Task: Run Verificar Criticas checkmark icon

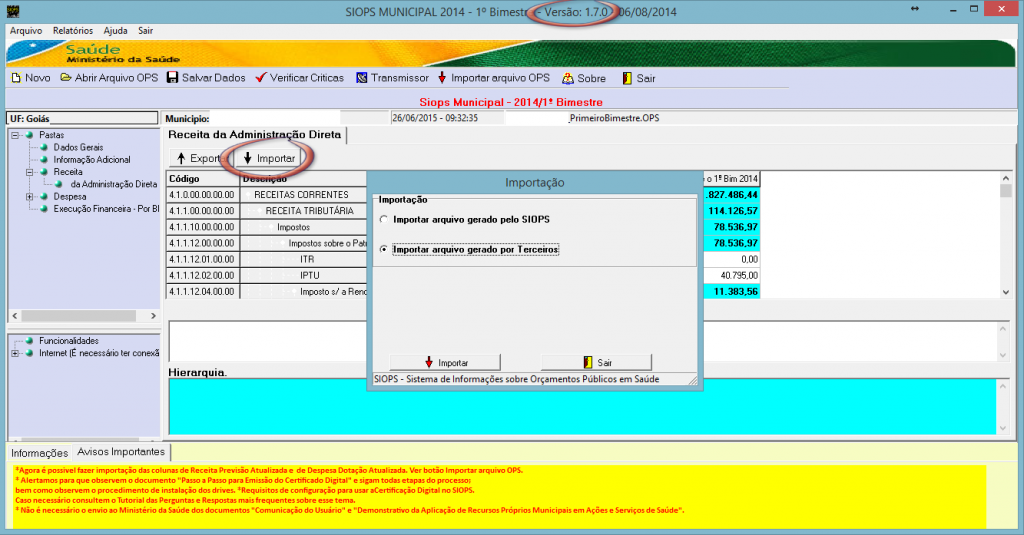Action: (261, 78)
